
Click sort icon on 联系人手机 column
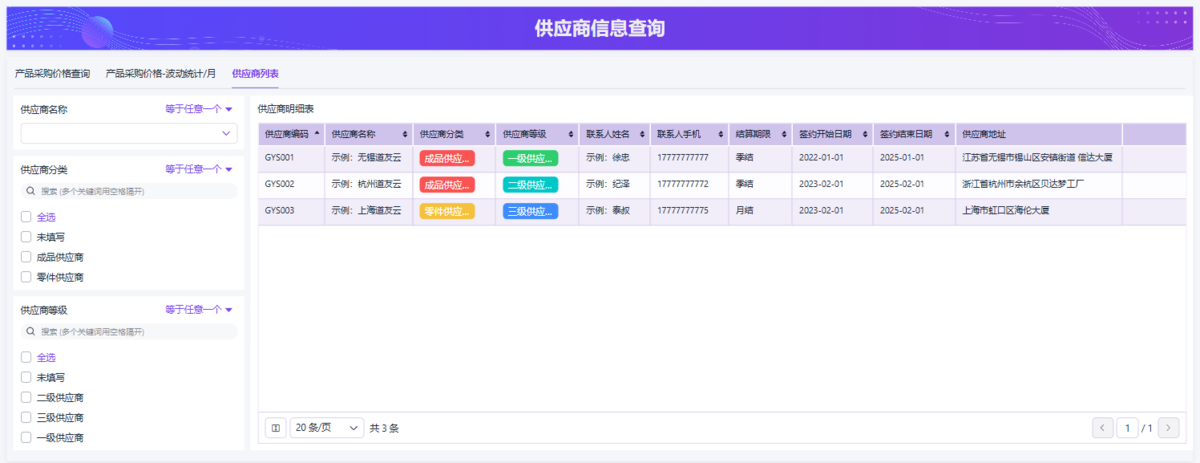coord(720,134)
